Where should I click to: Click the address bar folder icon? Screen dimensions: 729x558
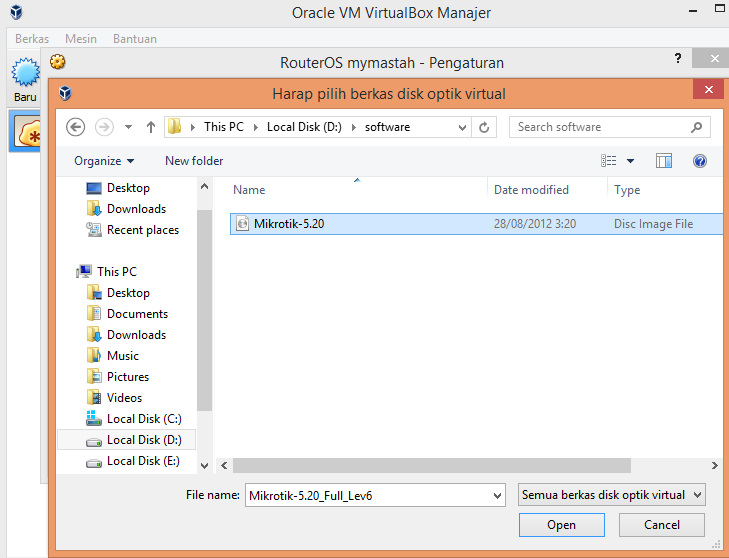pyautogui.click(x=175, y=126)
